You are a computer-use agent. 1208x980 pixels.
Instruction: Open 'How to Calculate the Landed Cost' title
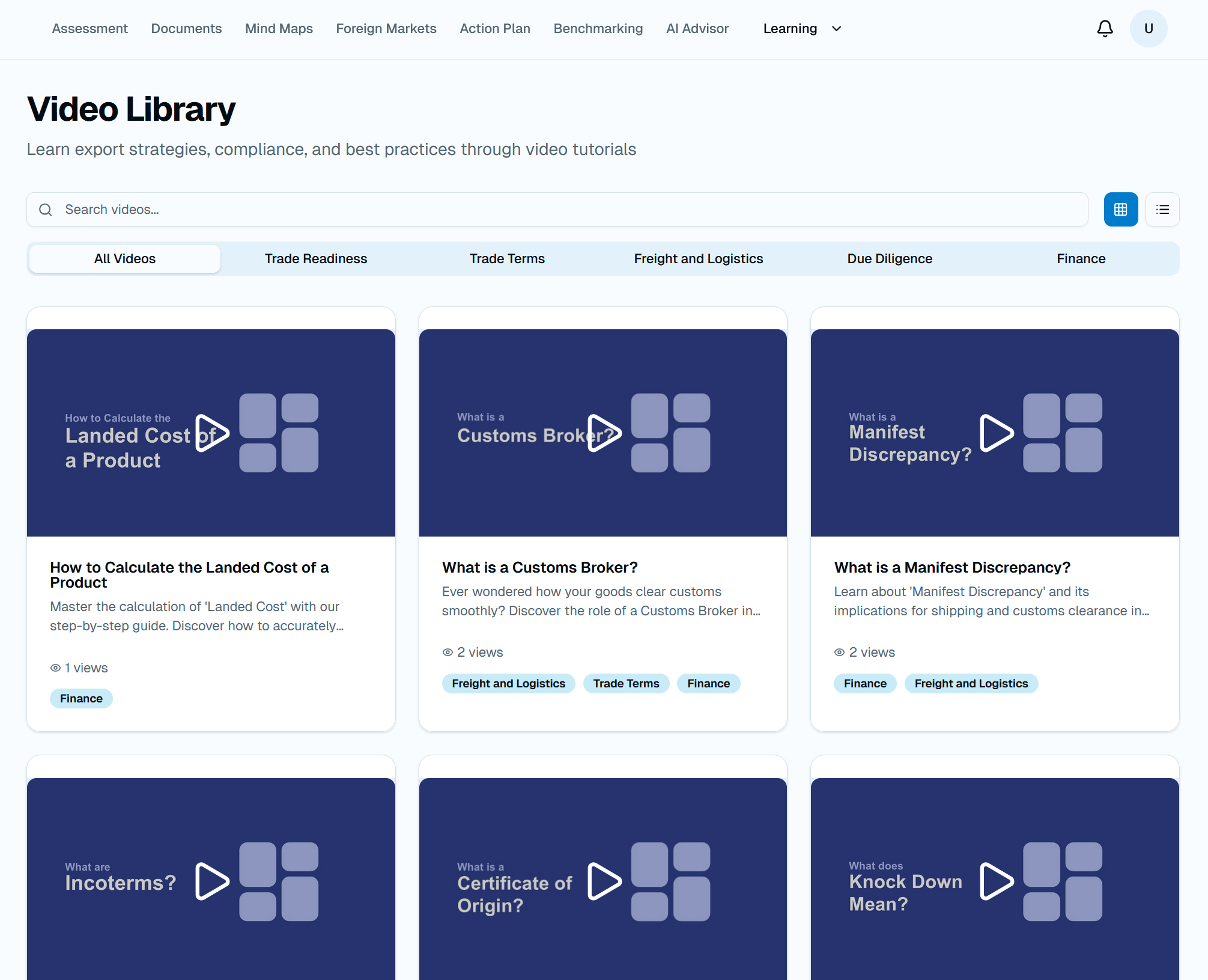tap(189, 575)
